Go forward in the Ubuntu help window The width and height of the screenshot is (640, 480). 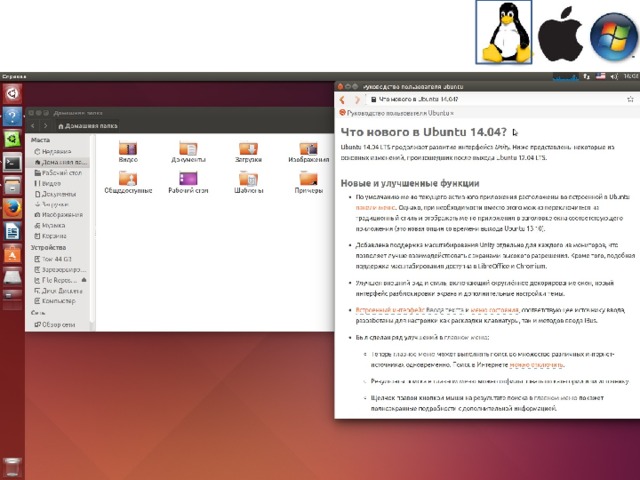pyautogui.click(x=357, y=99)
